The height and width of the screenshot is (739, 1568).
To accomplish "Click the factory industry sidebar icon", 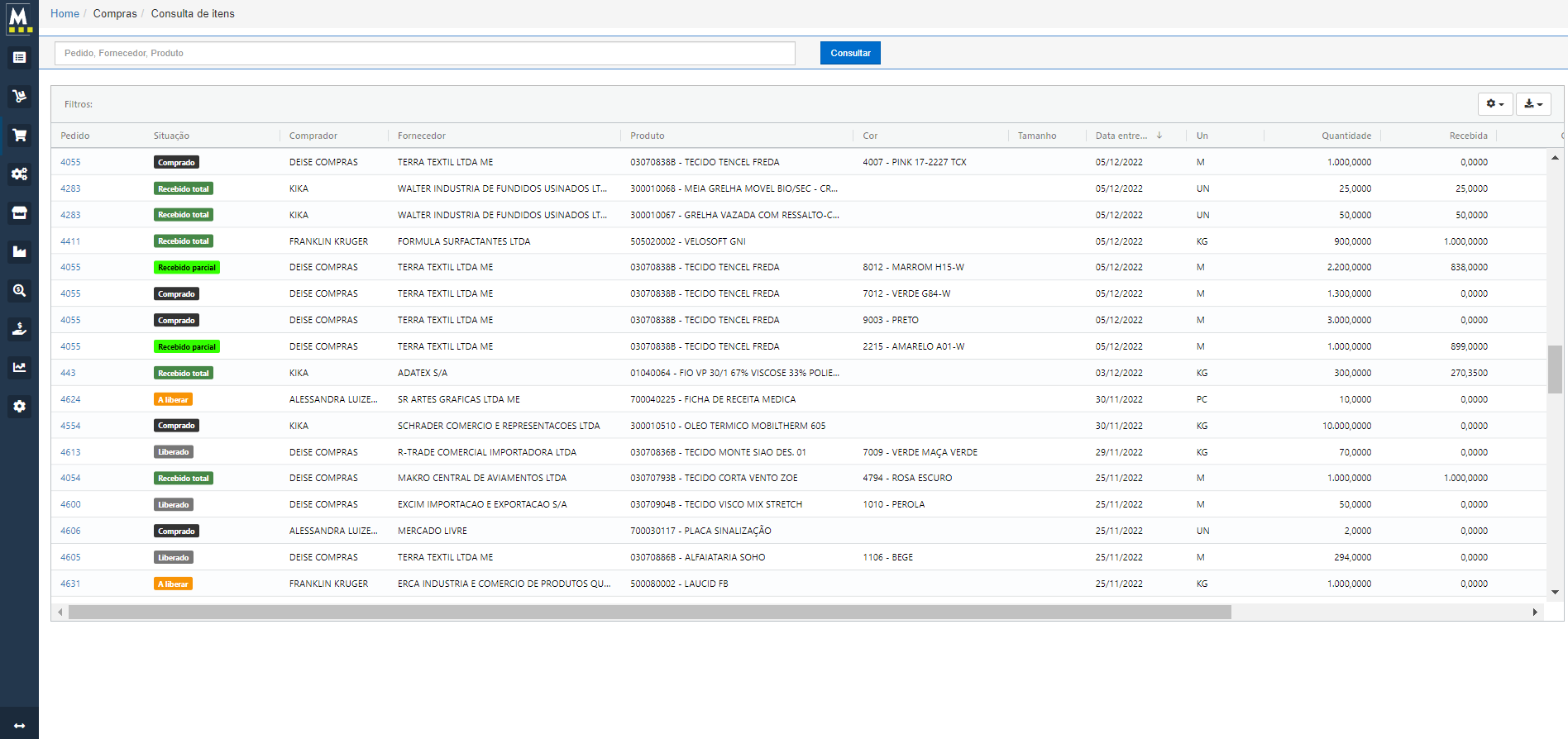I will [19, 251].
